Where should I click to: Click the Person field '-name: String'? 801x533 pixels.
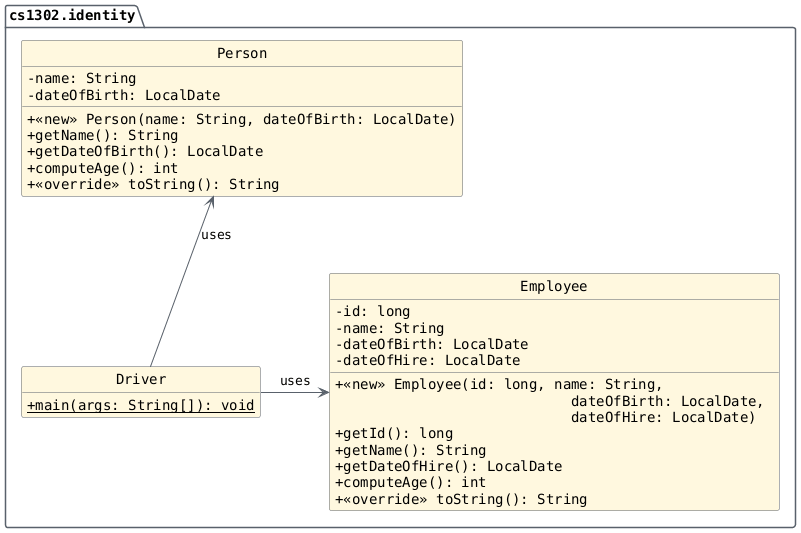point(82,78)
